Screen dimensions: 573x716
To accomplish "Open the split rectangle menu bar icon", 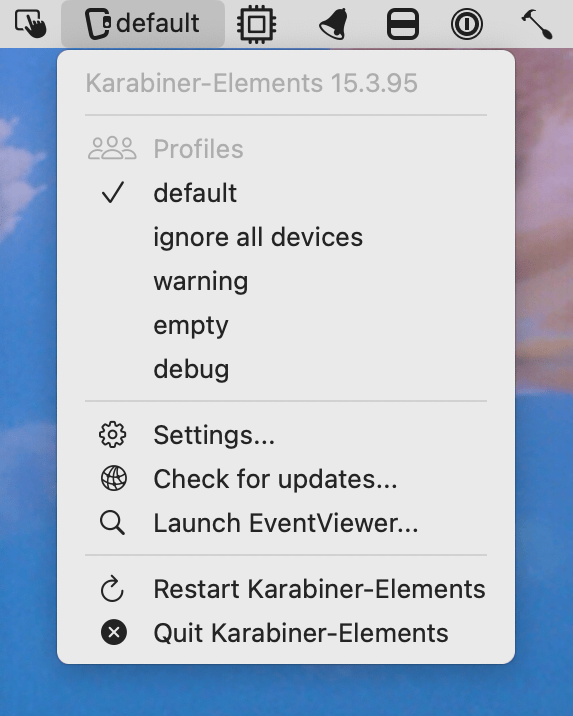I will pyautogui.click(x=403, y=24).
